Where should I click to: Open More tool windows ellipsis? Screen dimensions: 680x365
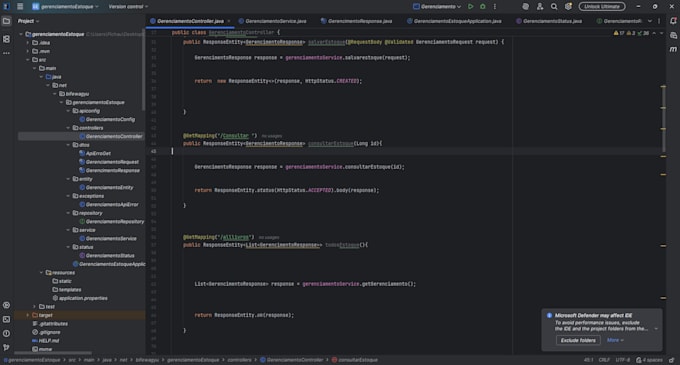pos(7,53)
